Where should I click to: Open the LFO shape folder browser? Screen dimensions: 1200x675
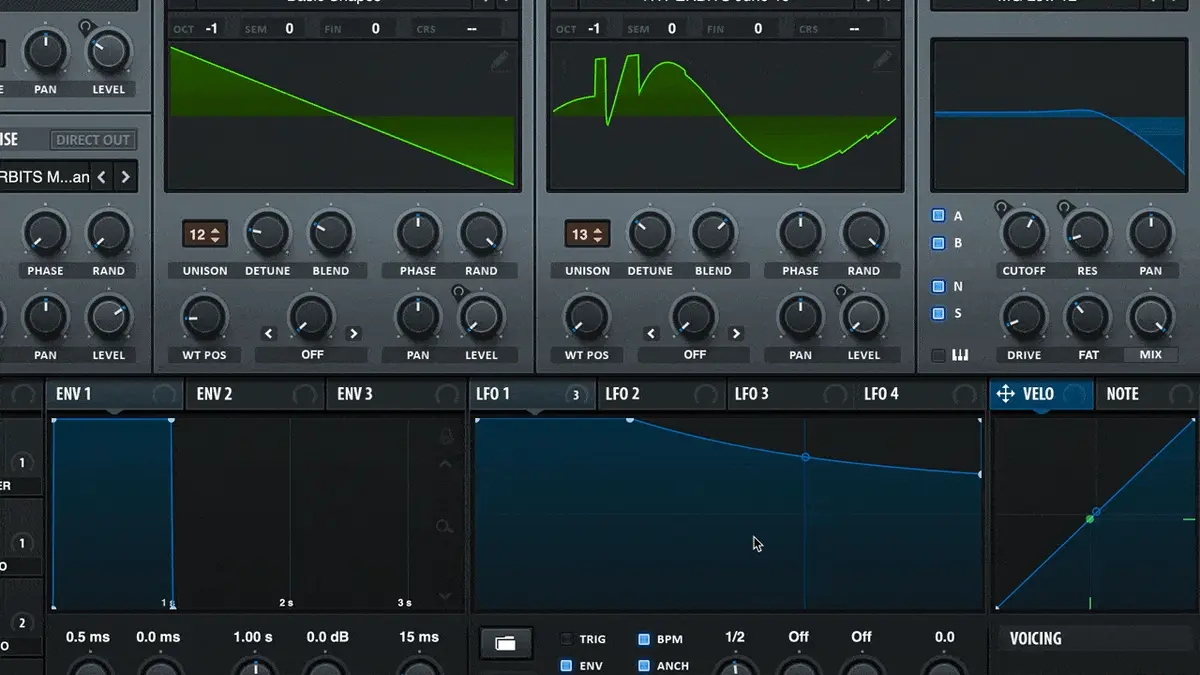506,643
